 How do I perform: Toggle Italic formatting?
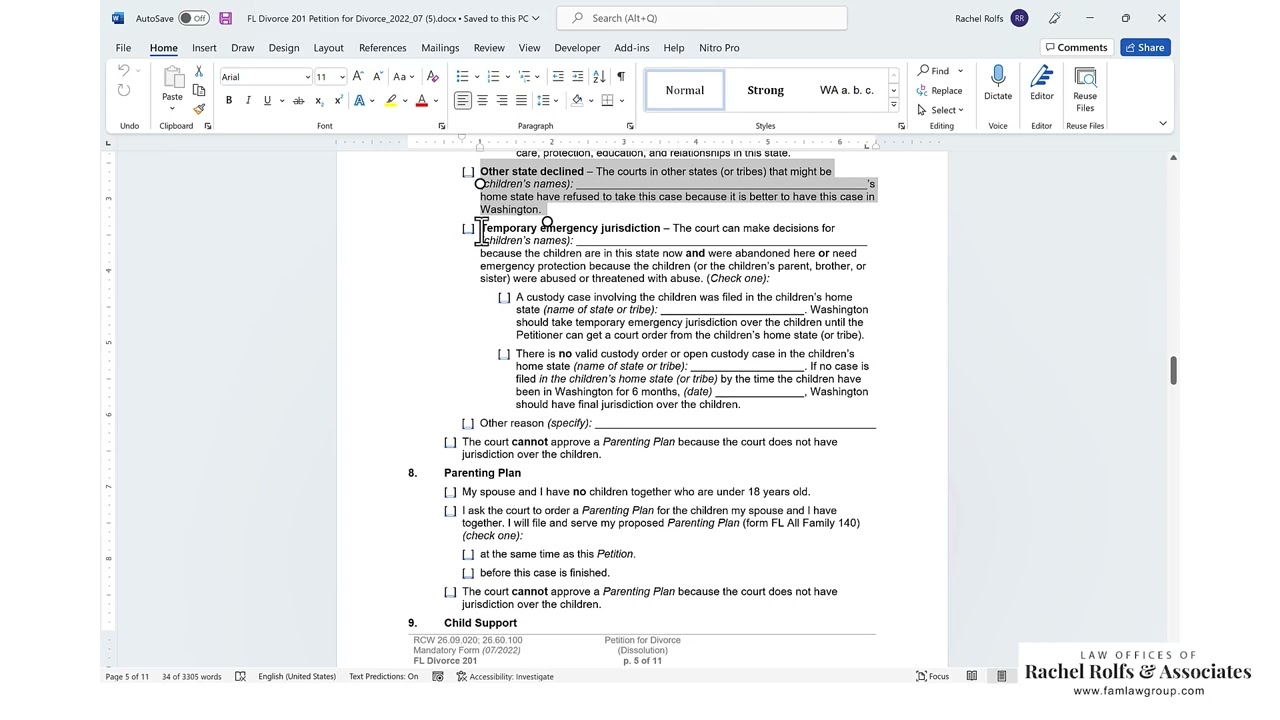tap(248, 101)
